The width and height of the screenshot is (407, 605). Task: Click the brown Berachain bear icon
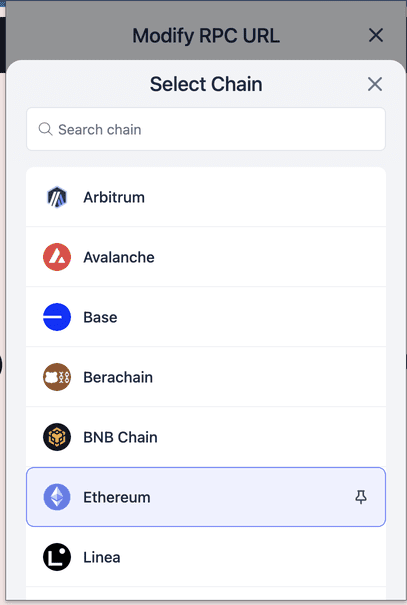click(x=57, y=377)
